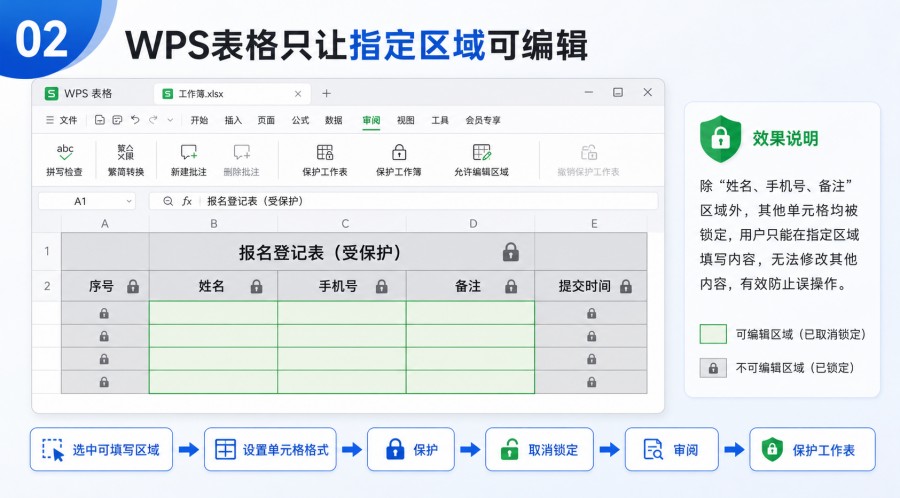Click the 序号 header cell
The height and width of the screenshot is (498, 900).
[x=105, y=286]
